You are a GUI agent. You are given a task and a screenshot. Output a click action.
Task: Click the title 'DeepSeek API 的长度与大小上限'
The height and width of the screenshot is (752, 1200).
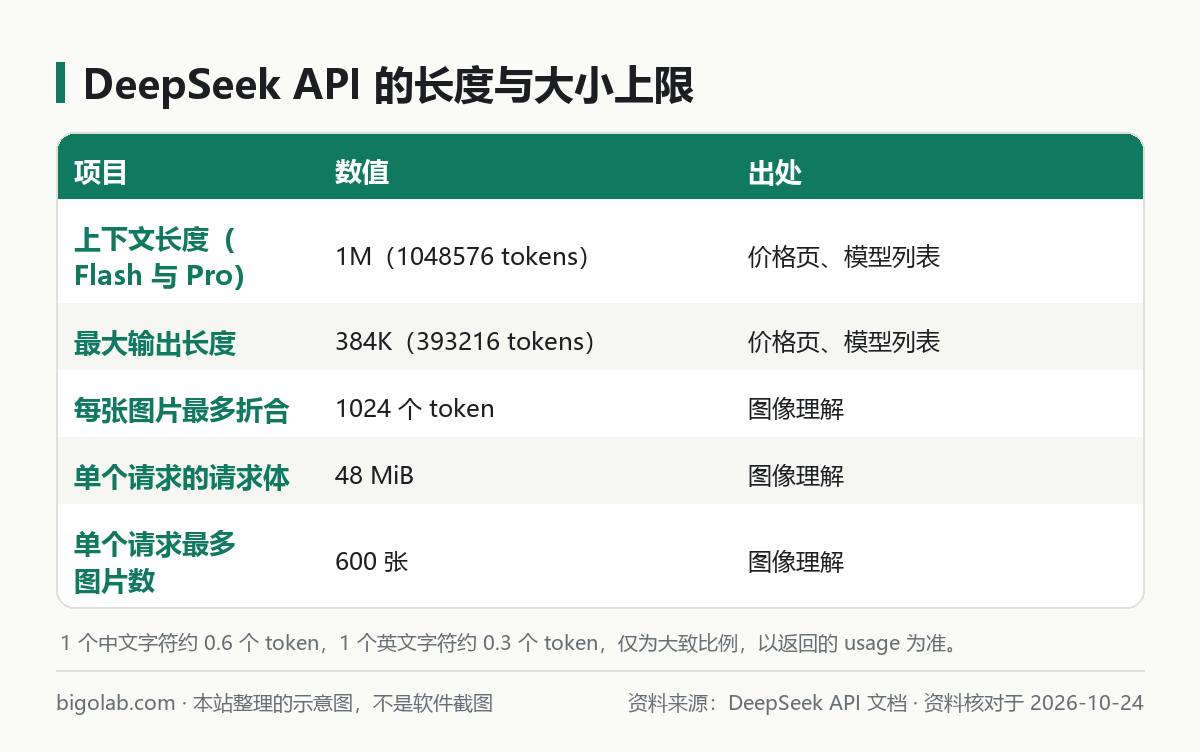point(389,85)
